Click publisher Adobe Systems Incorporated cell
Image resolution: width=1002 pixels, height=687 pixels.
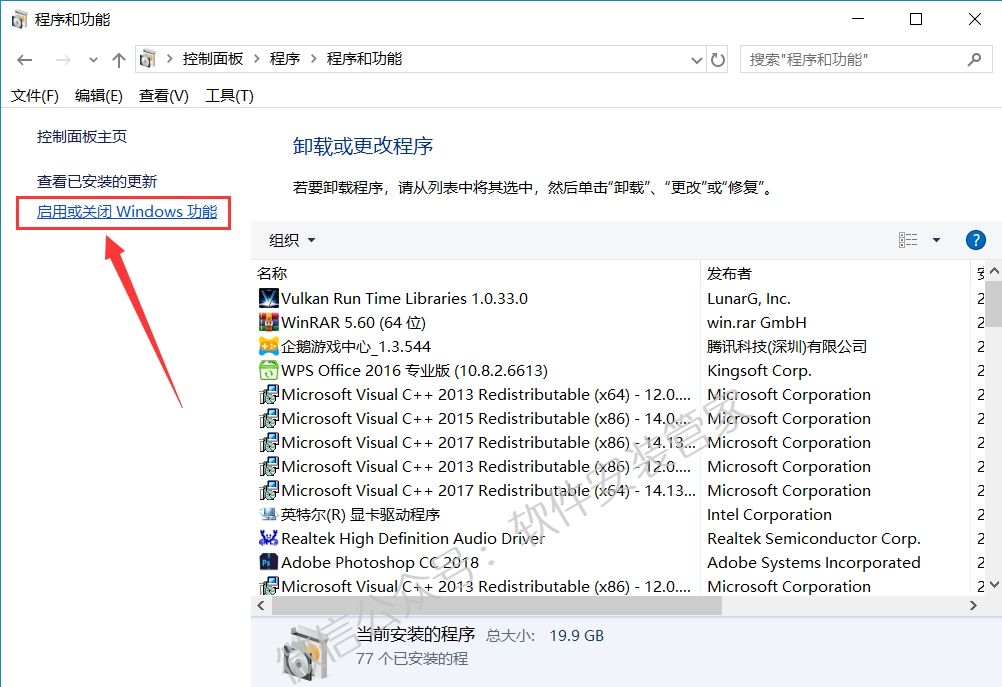click(x=813, y=562)
